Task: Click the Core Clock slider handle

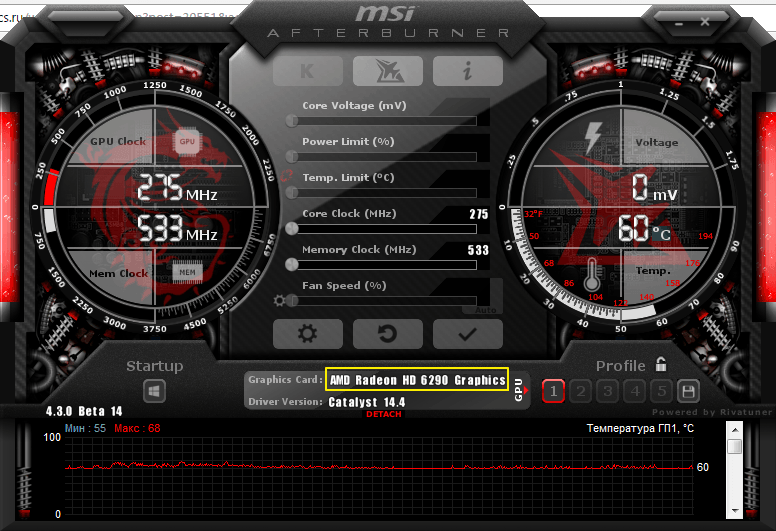Action: [x=291, y=229]
